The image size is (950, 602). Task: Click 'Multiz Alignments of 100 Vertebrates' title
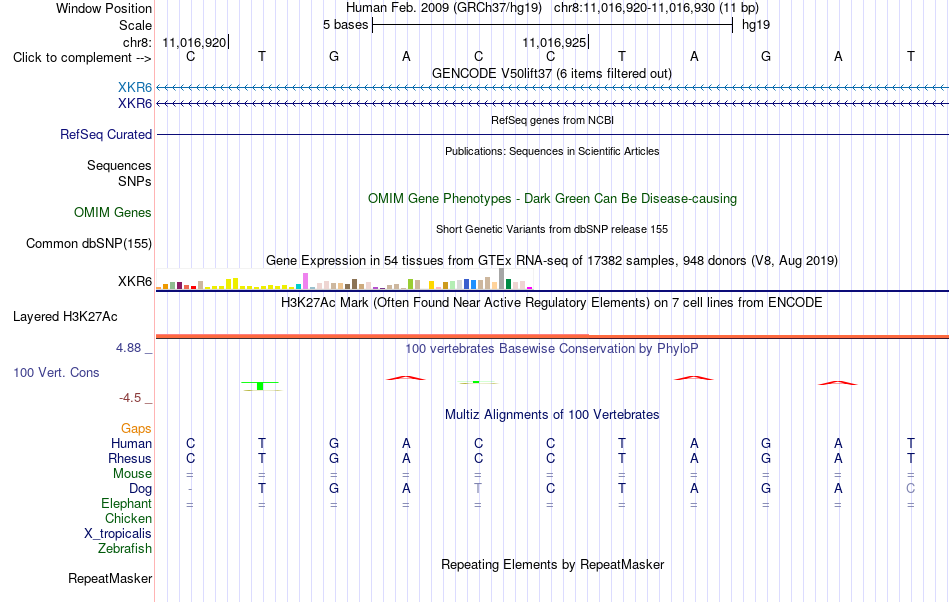(552, 415)
